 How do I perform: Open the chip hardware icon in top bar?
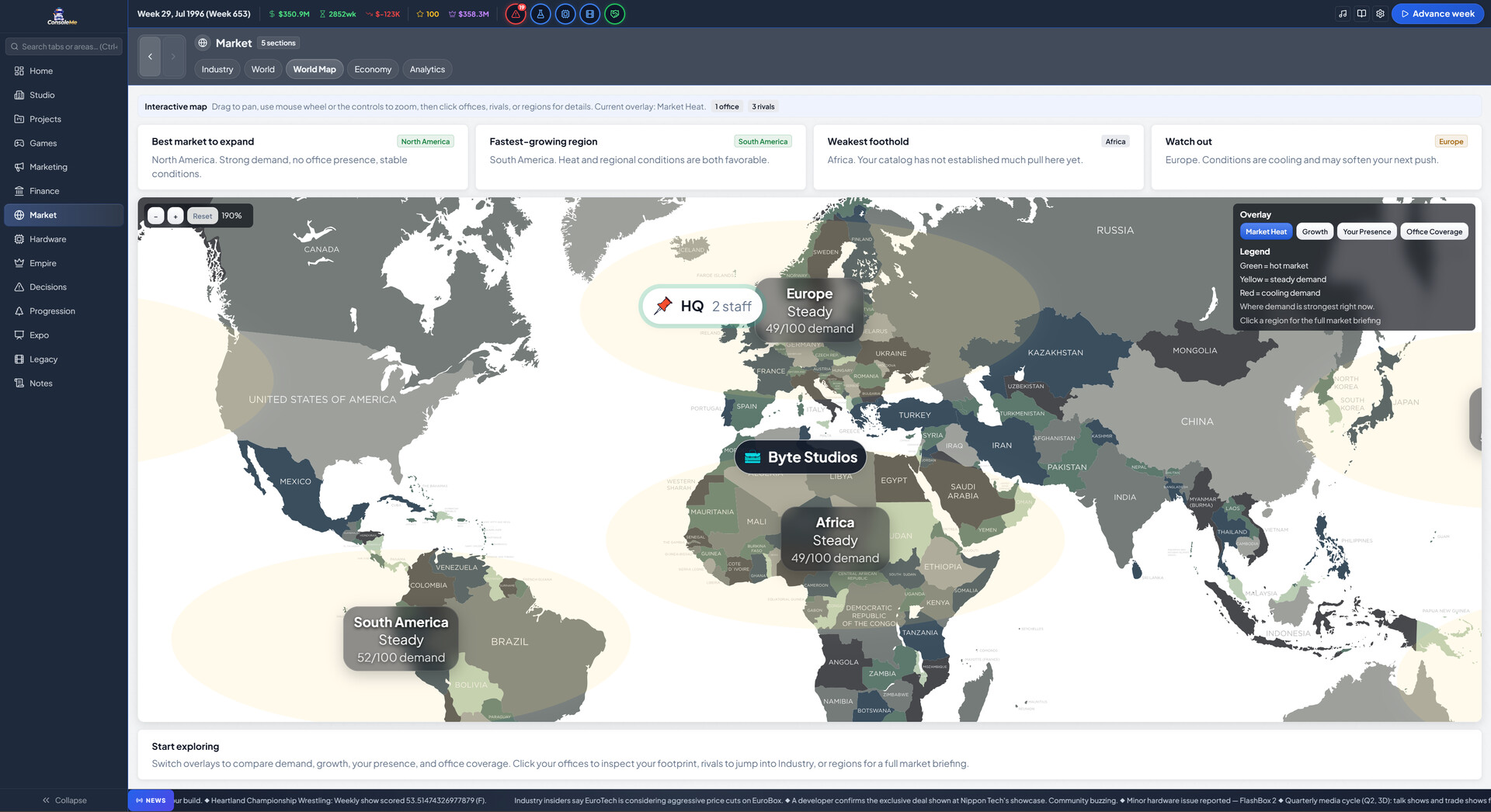(565, 14)
